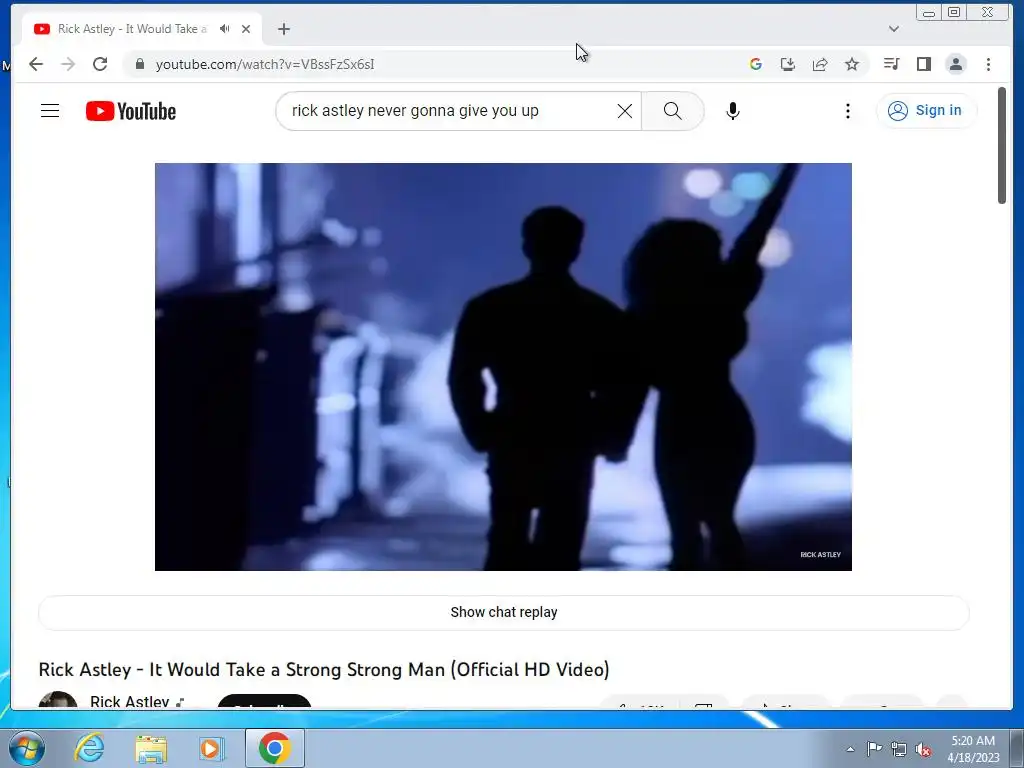The image size is (1024, 768).
Task: Go back using browser back arrow
Action: [36, 64]
